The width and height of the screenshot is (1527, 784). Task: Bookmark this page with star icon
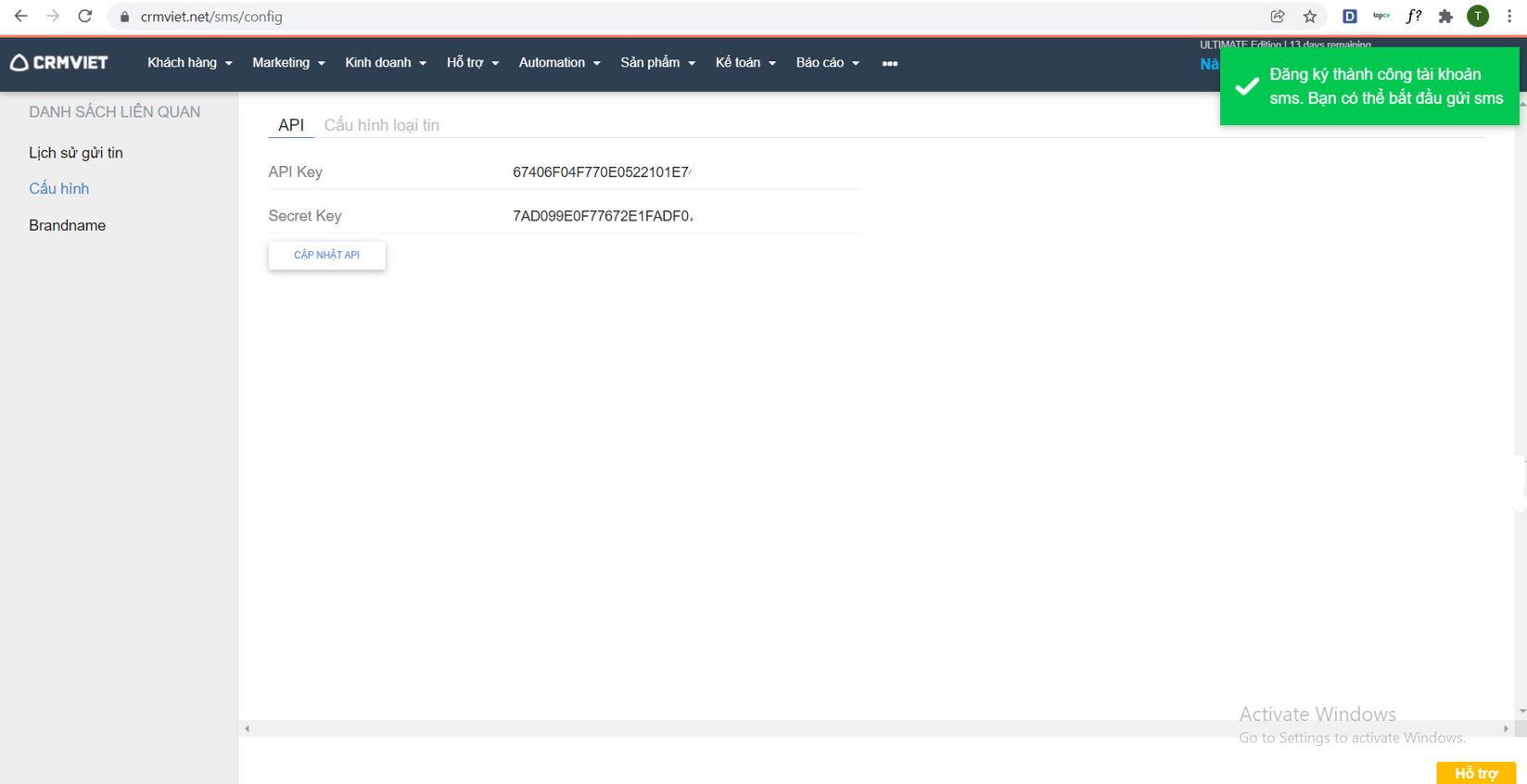click(x=1309, y=17)
